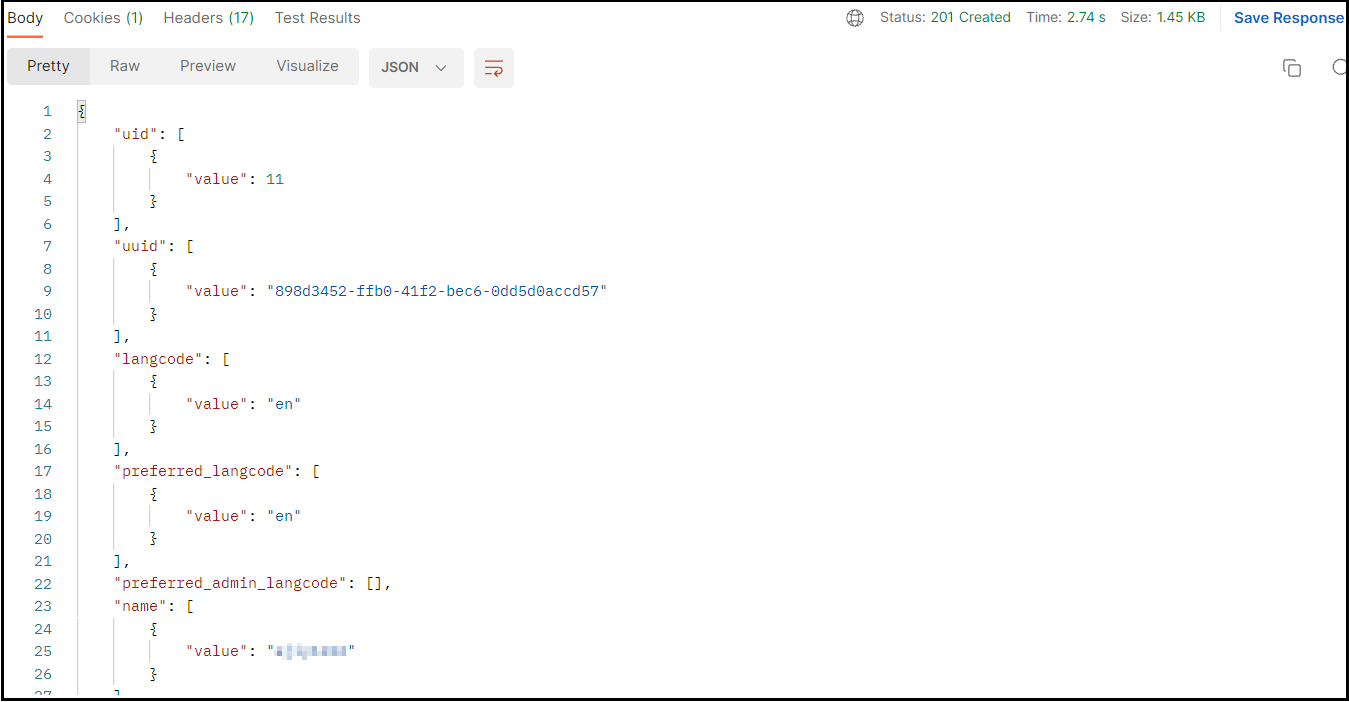The image size is (1349, 702).
Task: Select the Preview view mode
Action: 208,66
